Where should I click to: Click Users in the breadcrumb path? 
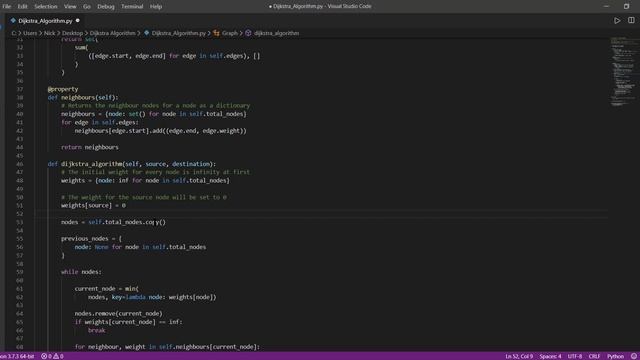(30, 33)
